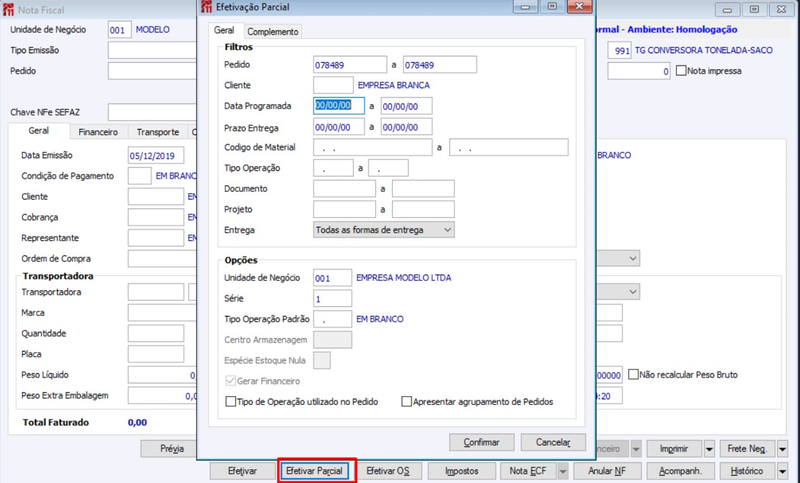This screenshot has width=800, height=483.
Task: Maximize the Efetivação Parcial dialog
Action: pyautogui.click(x=552, y=7)
